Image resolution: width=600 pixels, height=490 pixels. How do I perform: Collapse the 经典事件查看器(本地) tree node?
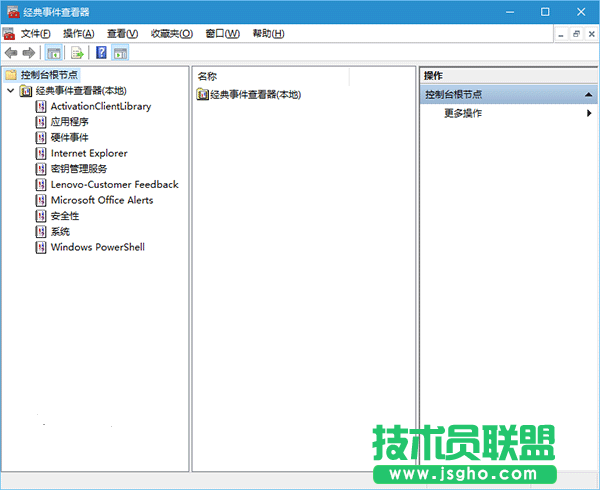(10, 90)
